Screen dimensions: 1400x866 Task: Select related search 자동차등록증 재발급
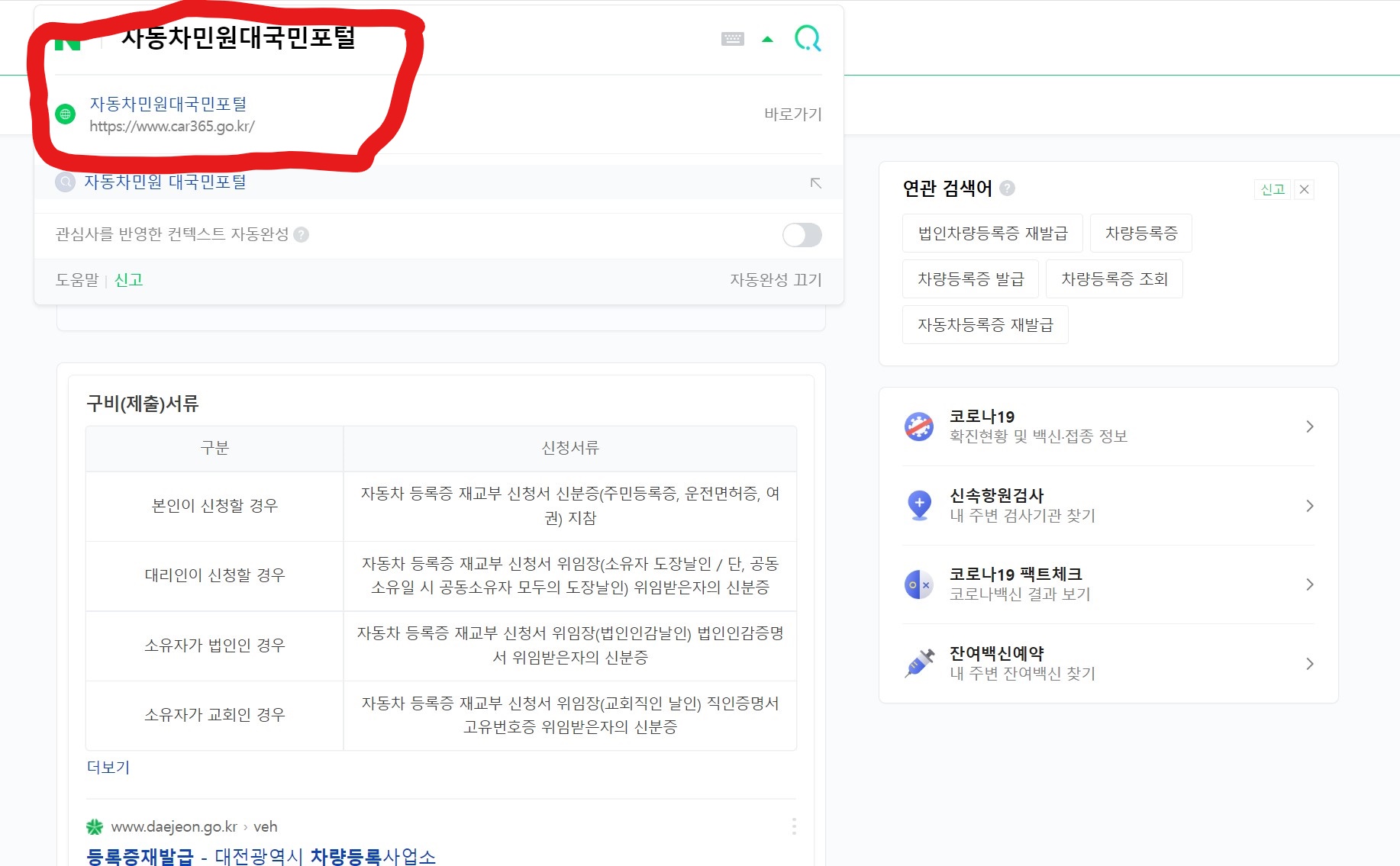985,325
